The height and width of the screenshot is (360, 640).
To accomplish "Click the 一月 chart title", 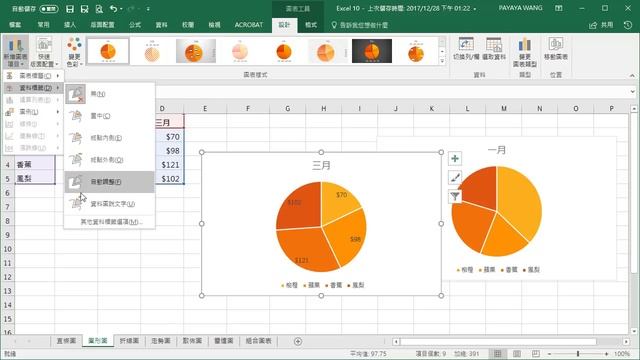I will click(x=497, y=150).
